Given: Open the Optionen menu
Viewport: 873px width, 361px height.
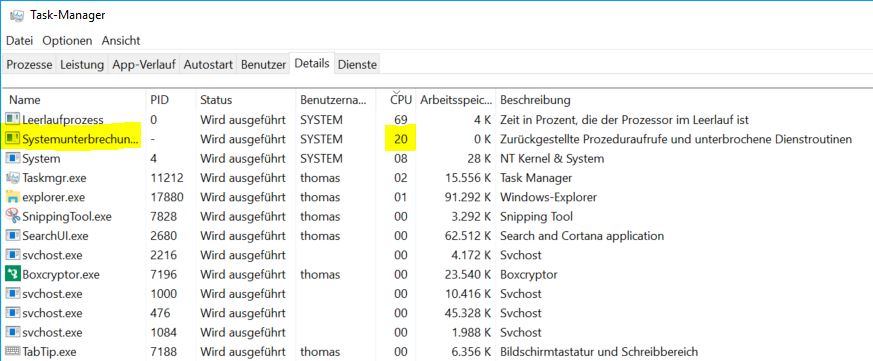Looking at the screenshot, I should click(67, 41).
